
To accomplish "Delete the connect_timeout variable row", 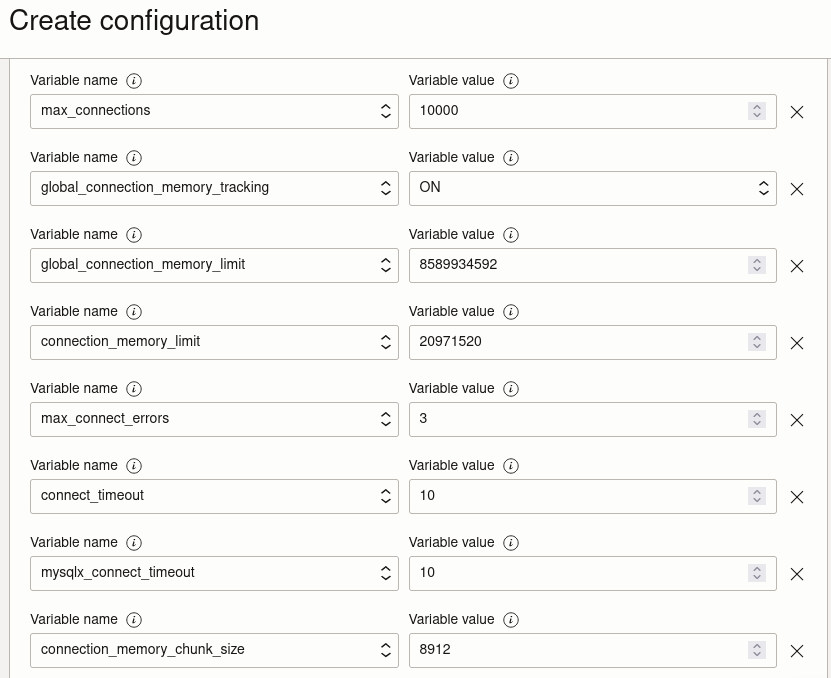I will coord(797,497).
